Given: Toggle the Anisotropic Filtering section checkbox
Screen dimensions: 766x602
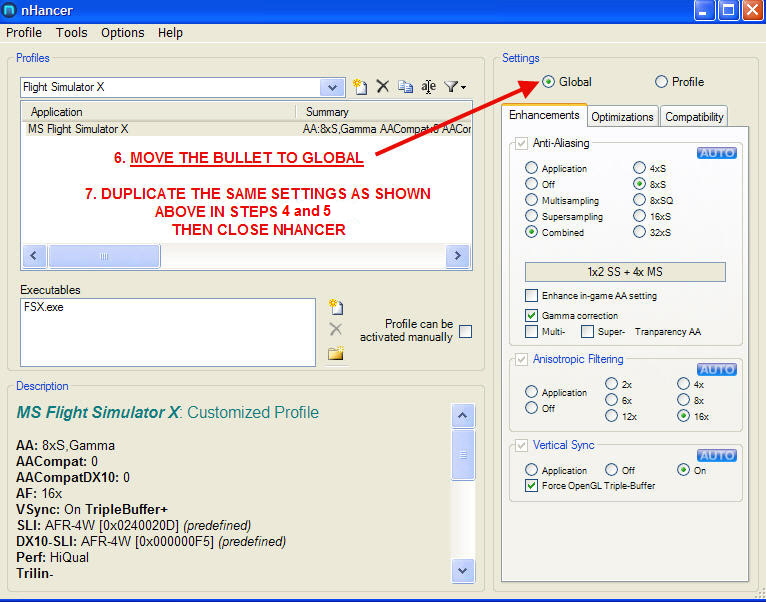Looking at the screenshot, I should pos(521,359).
